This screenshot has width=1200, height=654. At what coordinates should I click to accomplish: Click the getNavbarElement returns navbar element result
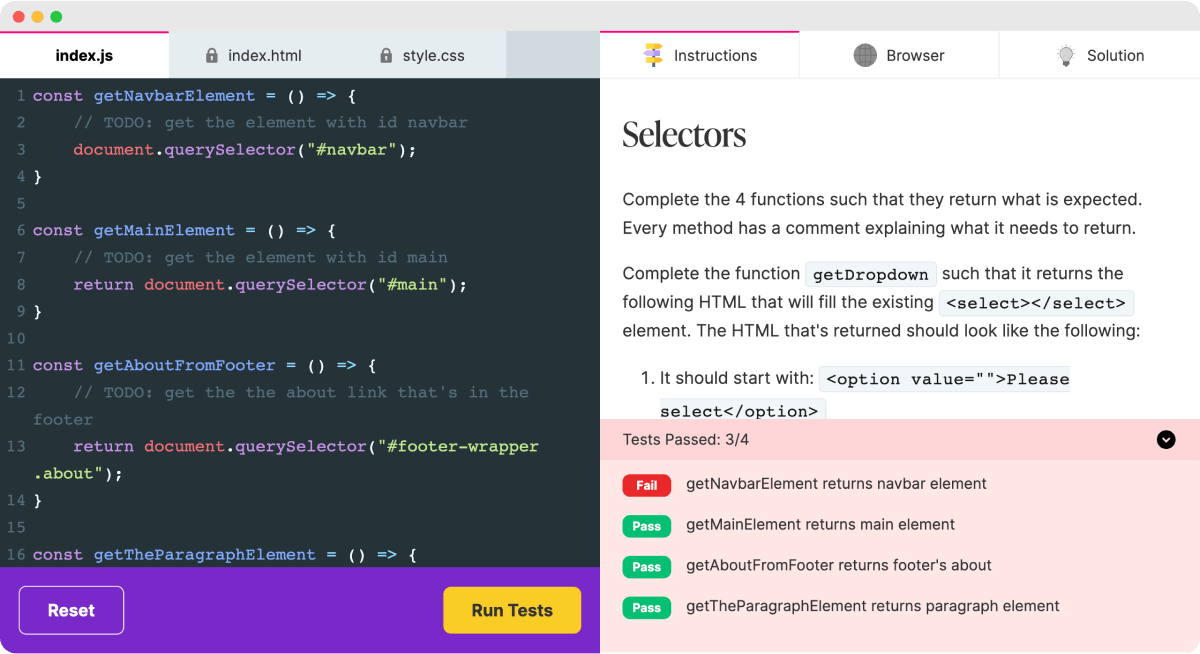click(x=836, y=484)
